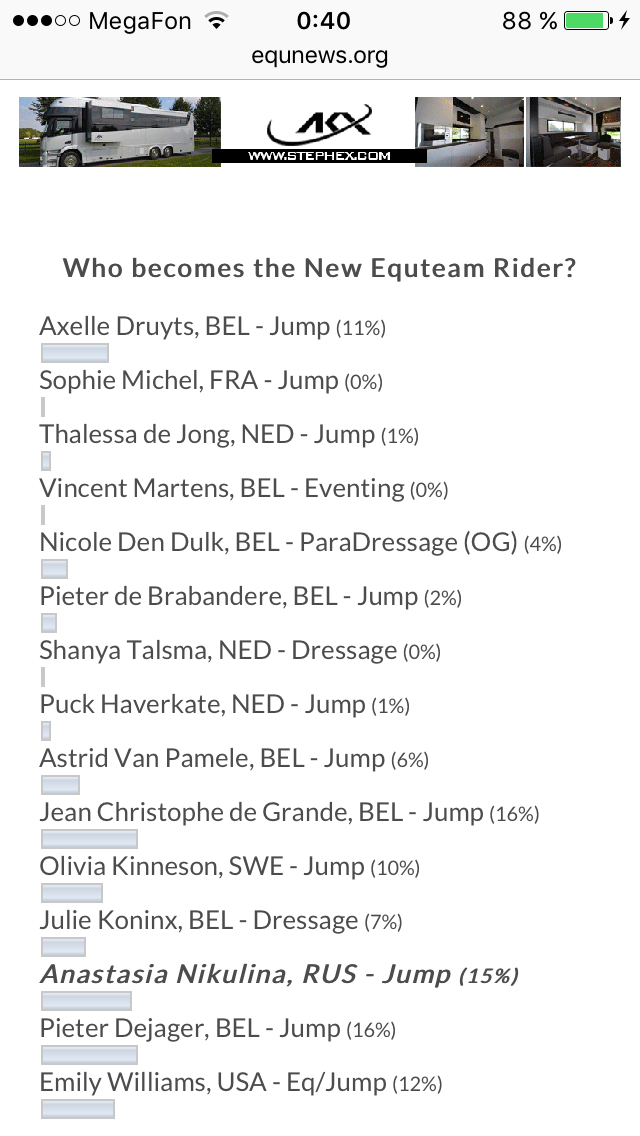The height and width of the screenshot is (1136, 640).
Task: Tap the signal strength dots
Action: (43, 21)
